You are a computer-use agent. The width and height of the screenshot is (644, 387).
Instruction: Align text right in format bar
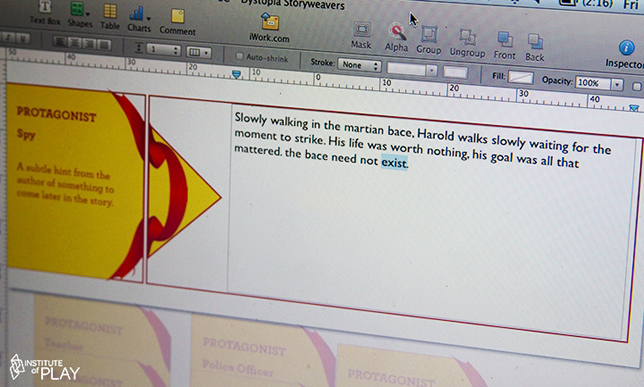[x=89, y=44]
